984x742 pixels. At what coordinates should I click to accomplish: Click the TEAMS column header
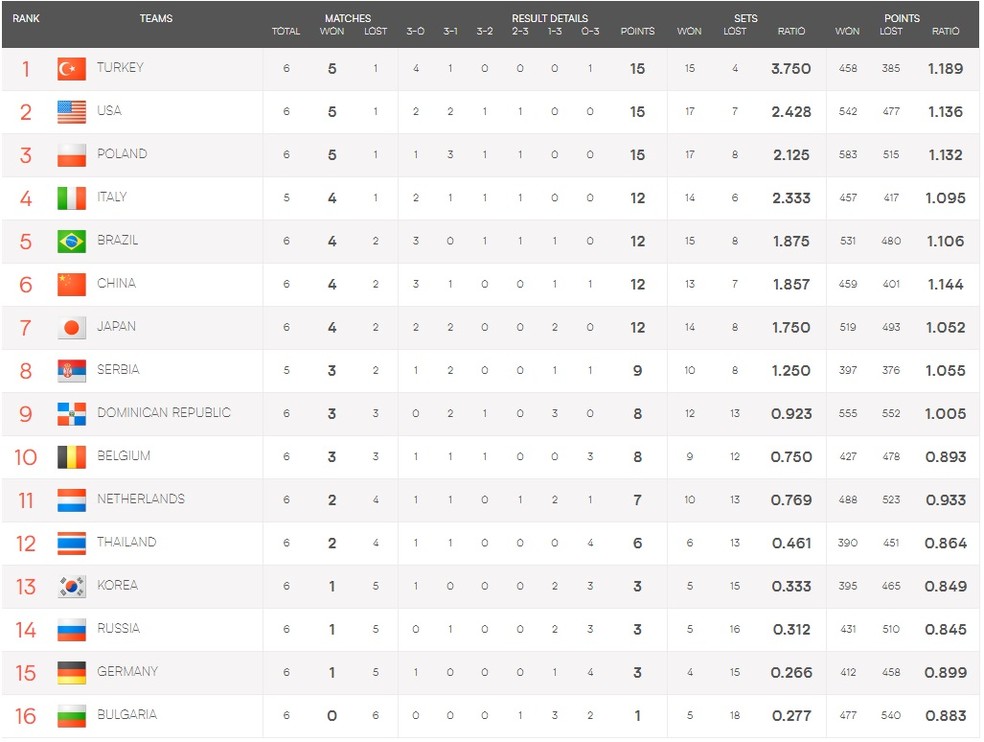coord(156,18)
